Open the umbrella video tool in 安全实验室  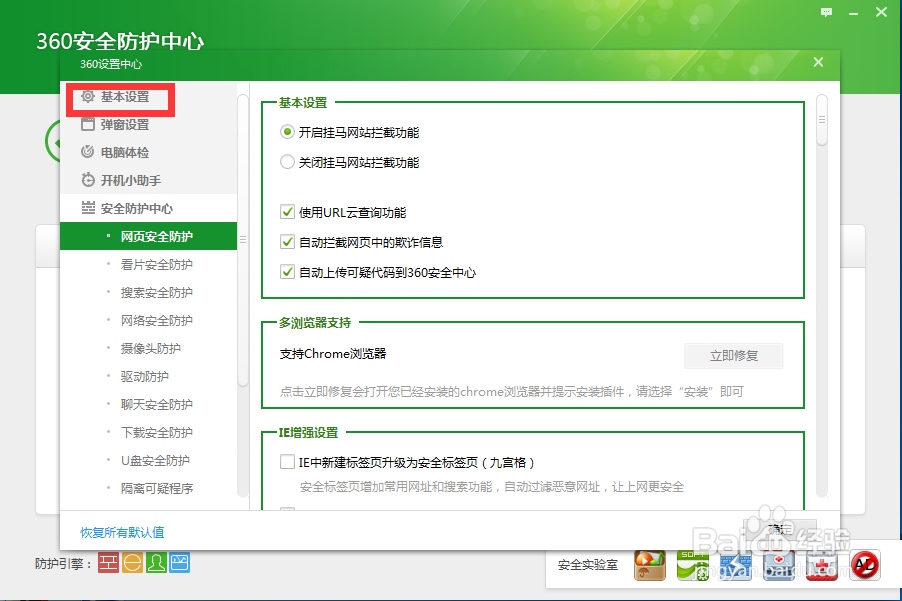tap(650, 565)
